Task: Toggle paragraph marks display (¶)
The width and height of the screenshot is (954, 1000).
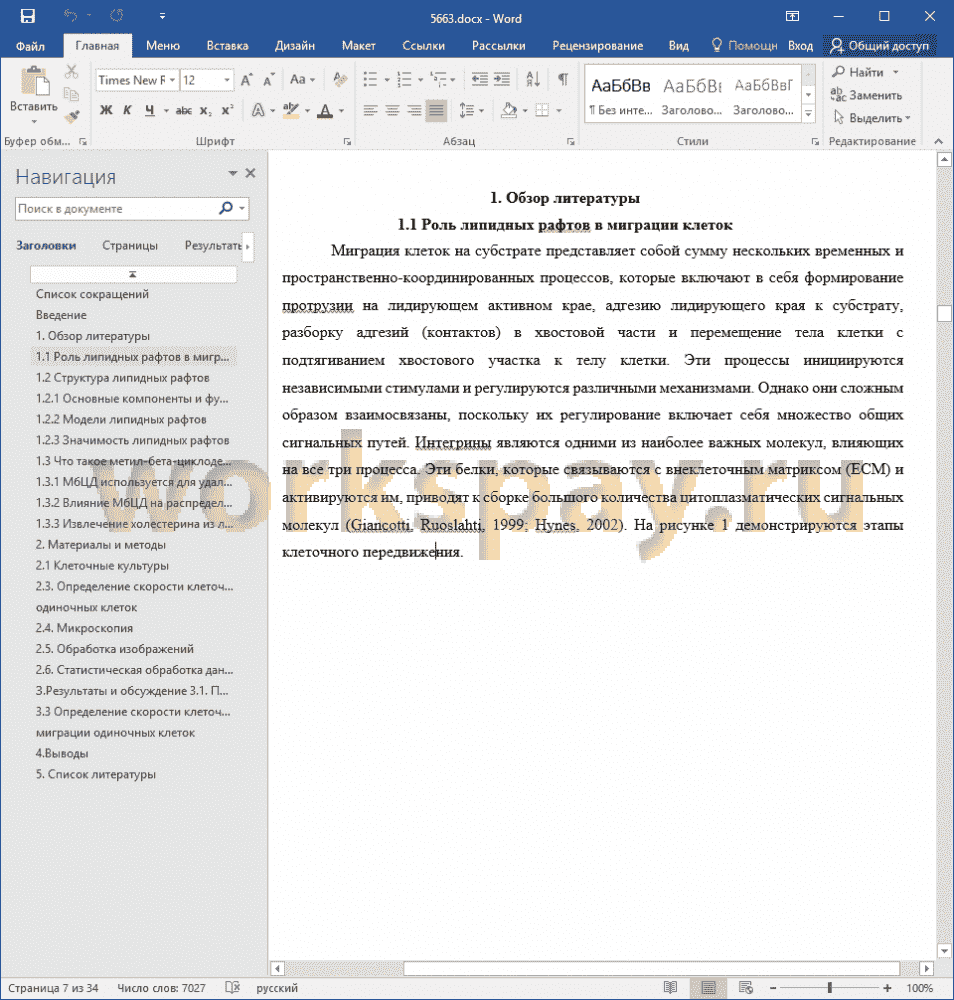Action: pyautogui.click(x=563, y=79)
